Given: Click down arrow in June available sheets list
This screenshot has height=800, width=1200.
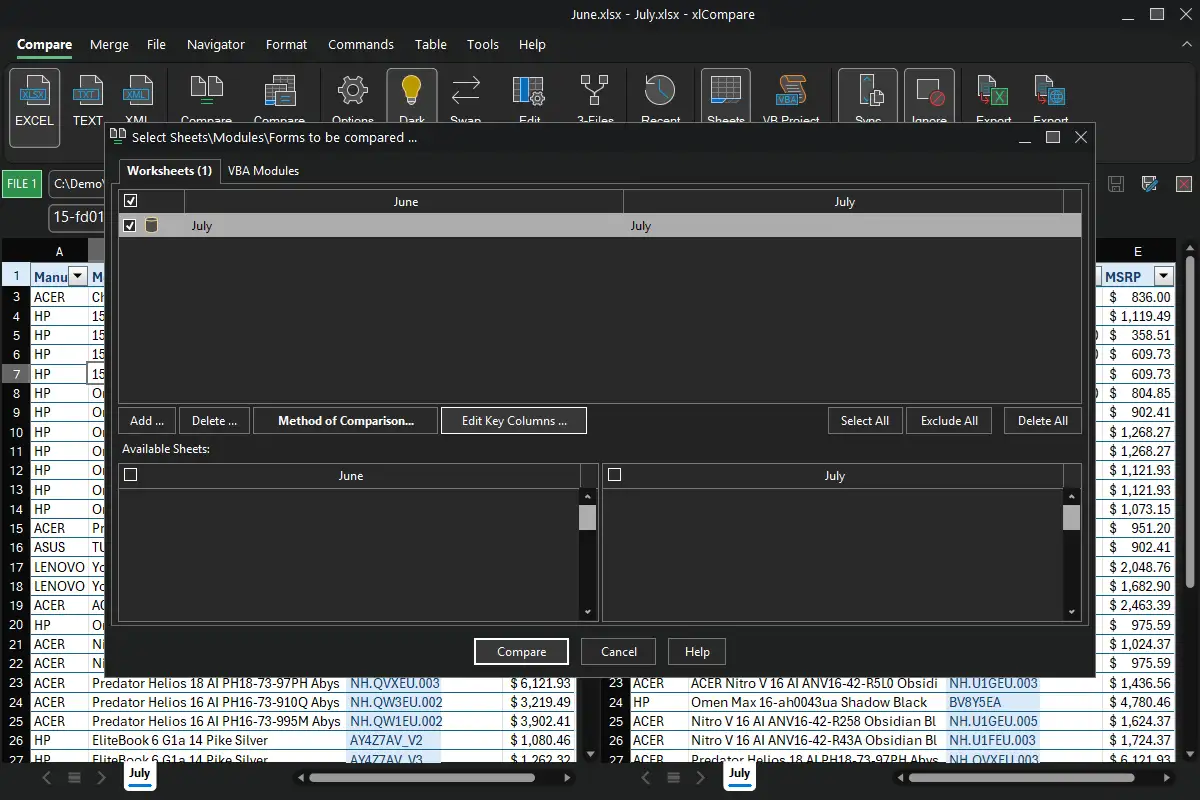Looking at the screenshot, I should (588, 612).
